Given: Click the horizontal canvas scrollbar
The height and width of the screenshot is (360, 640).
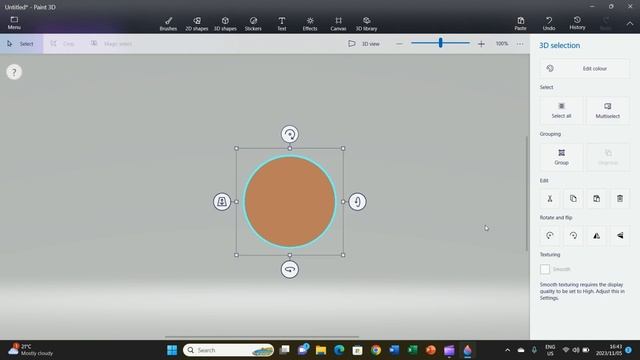Looking at the screenshot, I should click(x=262, y=337).
